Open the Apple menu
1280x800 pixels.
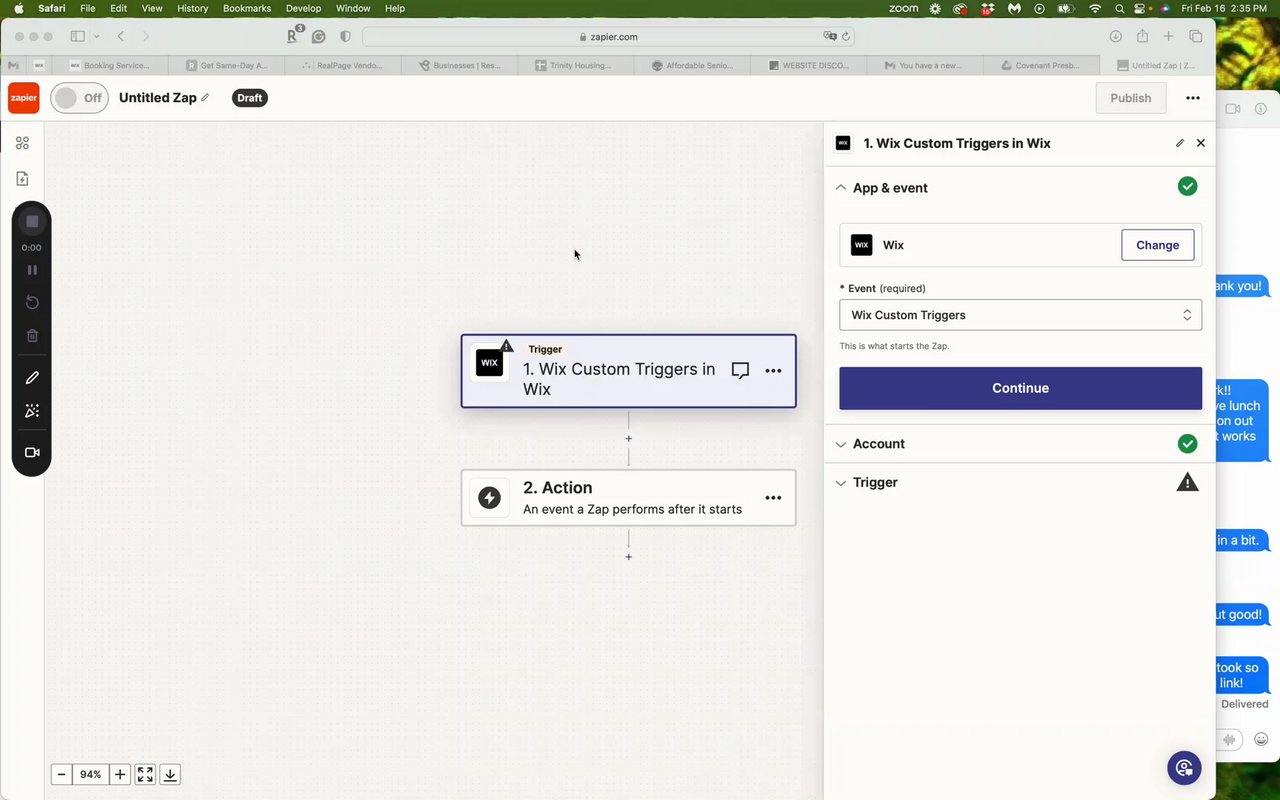(x=18, y=8)
